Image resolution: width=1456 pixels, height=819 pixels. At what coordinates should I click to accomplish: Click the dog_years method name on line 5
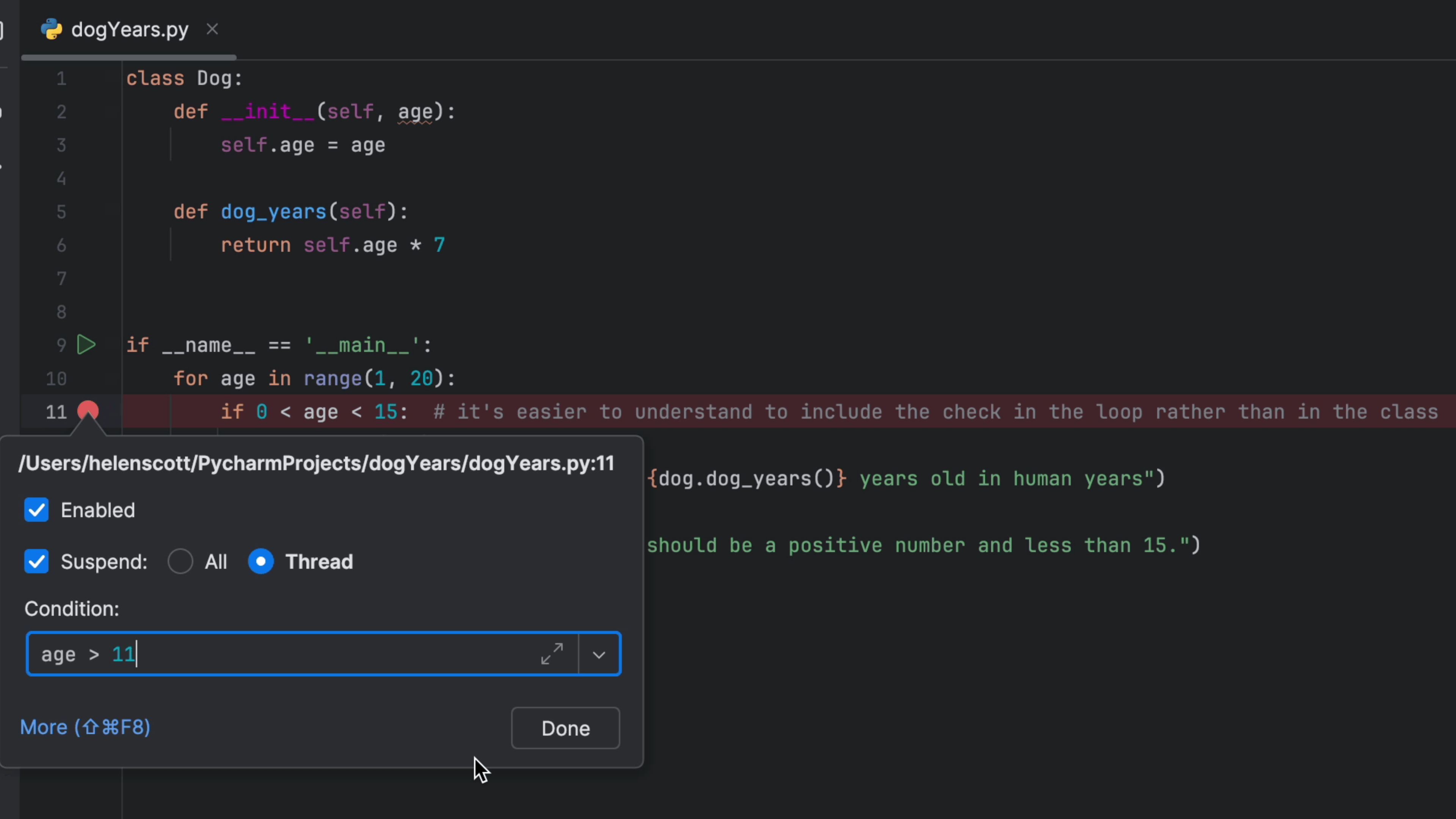click(x=273, y=212)
